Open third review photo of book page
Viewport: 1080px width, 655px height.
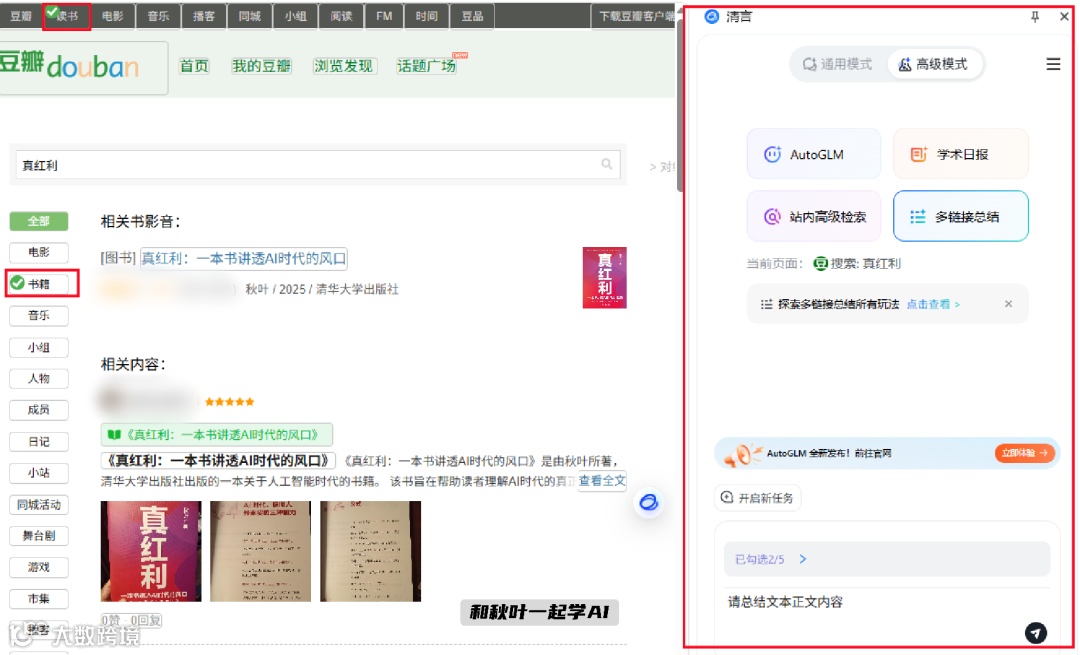[x=371, y=551]
